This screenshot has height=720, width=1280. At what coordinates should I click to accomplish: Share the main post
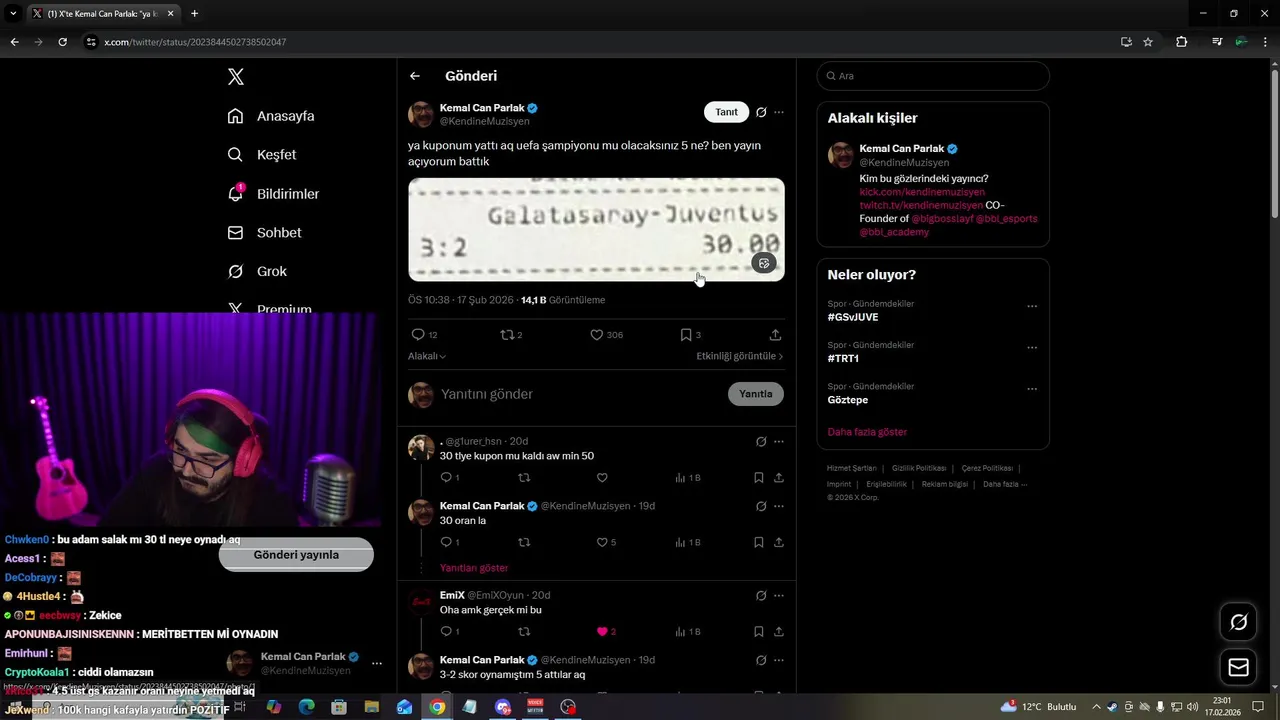tap(775, 335)
